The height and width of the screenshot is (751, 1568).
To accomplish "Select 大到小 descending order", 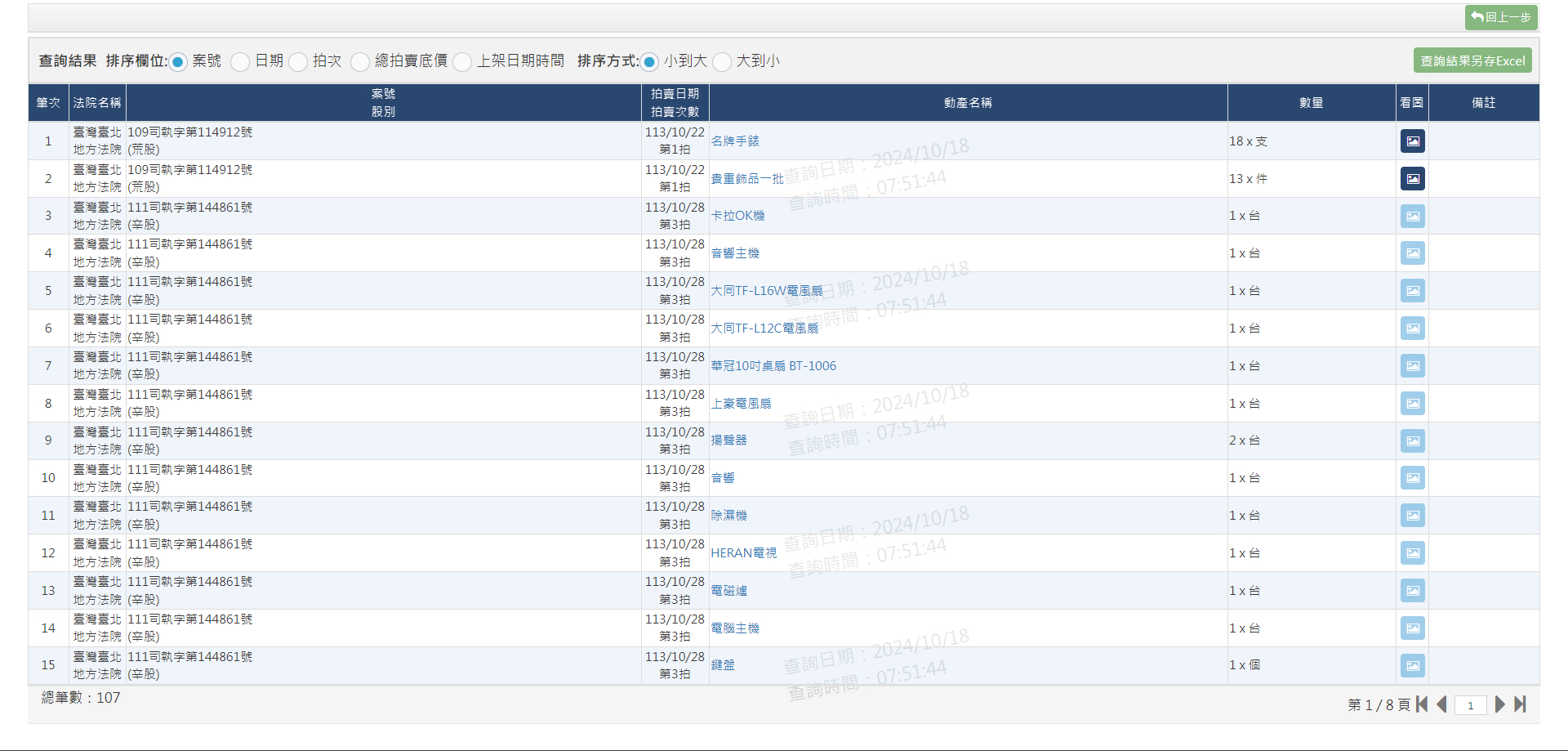I will point(722,62).
